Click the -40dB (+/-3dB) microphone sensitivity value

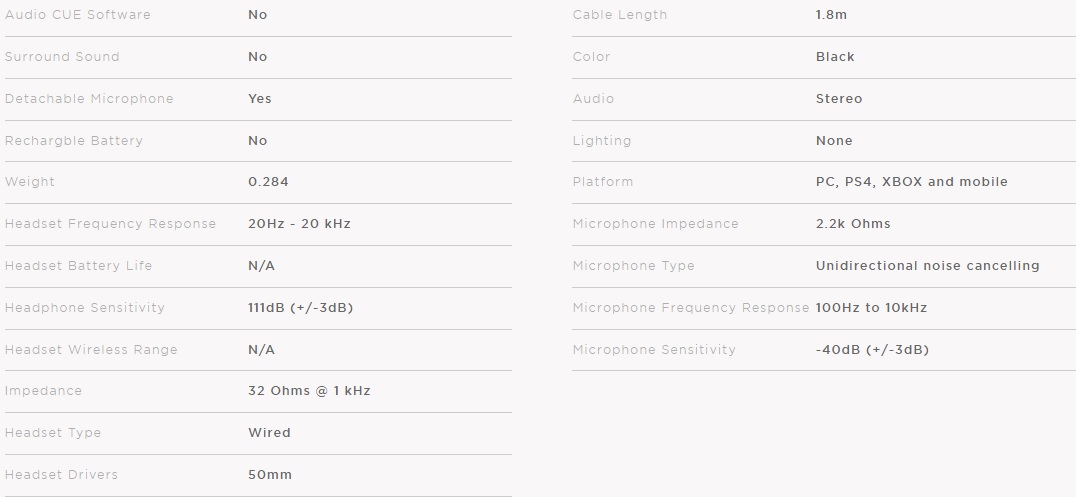click(872, 350)
